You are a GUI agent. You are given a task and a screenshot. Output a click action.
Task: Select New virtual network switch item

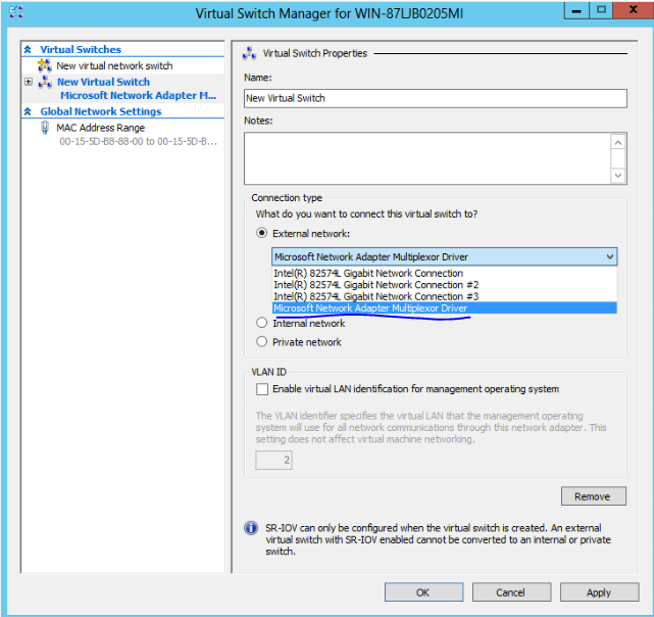(x=114, y=66)
